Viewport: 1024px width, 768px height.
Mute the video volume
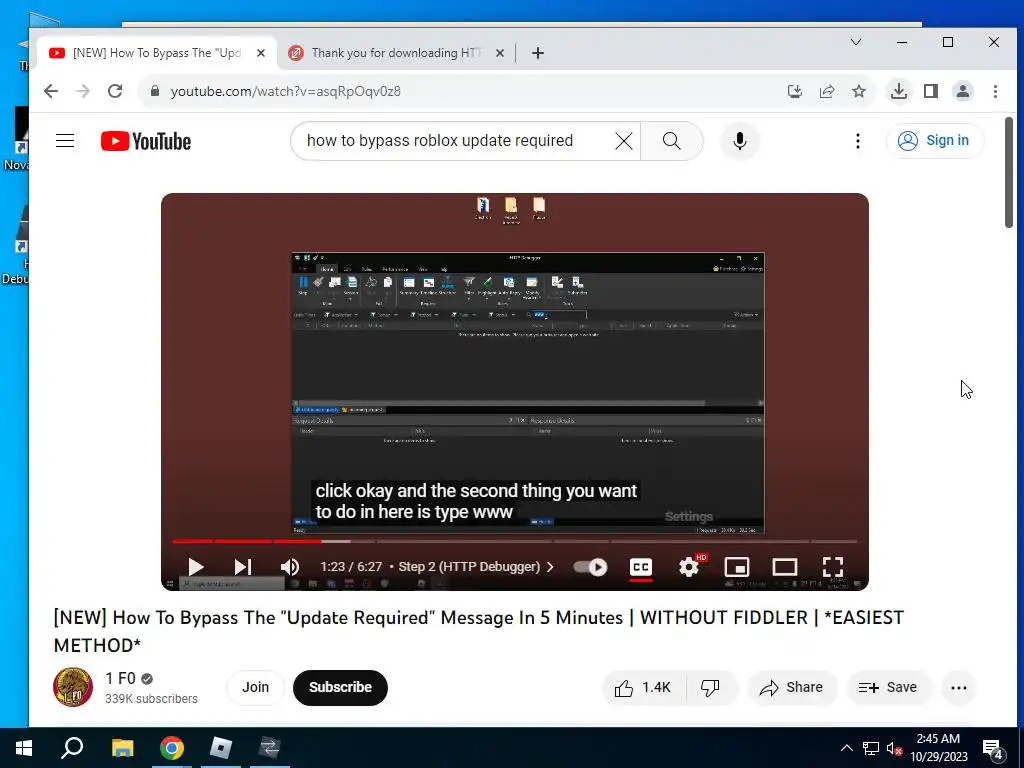tap(289, 566)
